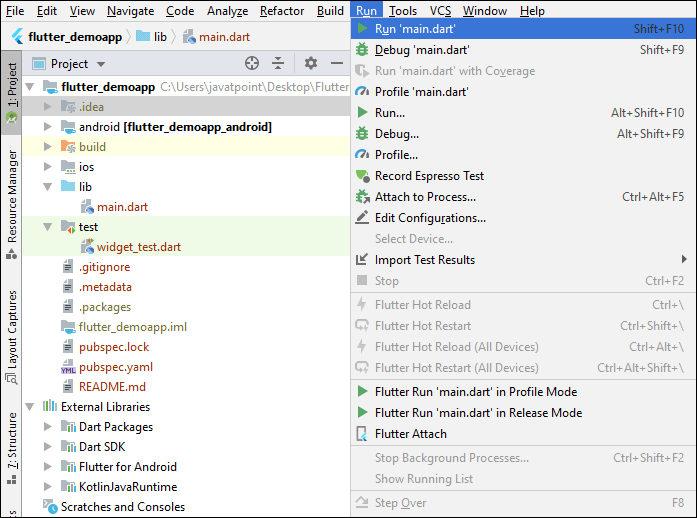Open the File menu
Image resolution: width=697 pixels, height=518 pixels.
tap(15, 11)
